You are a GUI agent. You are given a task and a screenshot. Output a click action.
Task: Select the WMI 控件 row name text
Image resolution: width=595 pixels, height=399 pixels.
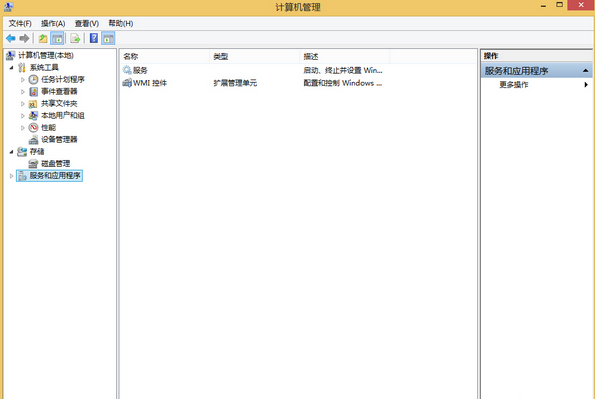(150, 83)
